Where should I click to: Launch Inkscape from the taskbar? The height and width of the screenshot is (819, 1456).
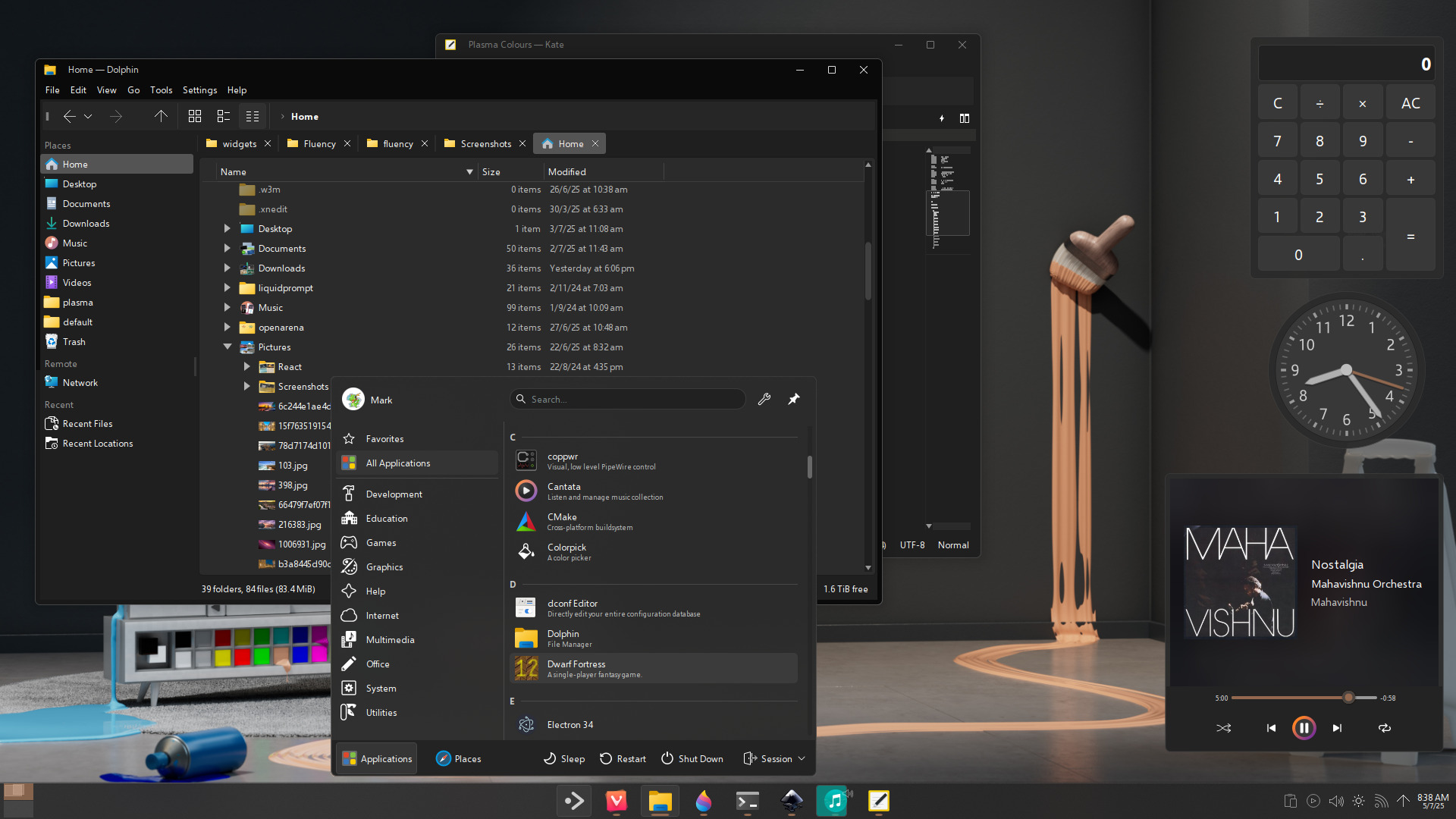[791, 800]
